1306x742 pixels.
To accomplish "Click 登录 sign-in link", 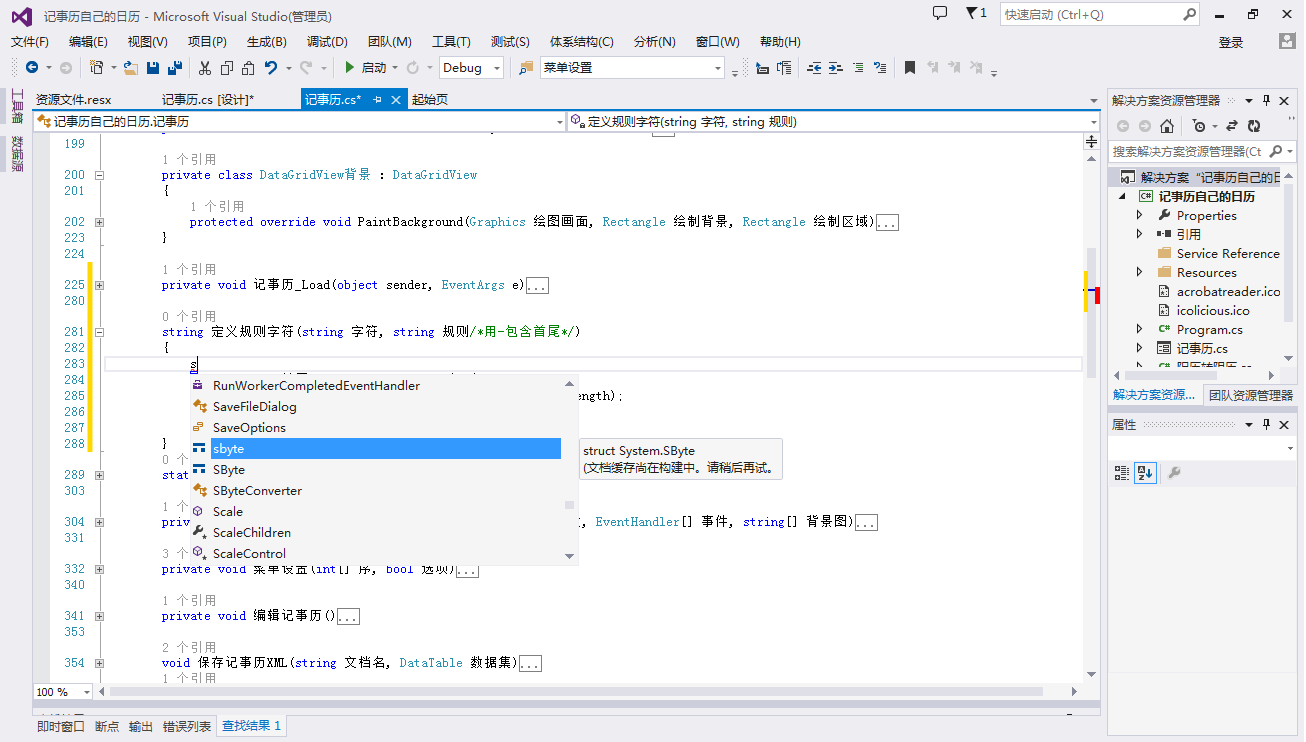I will click(1230, 42).
